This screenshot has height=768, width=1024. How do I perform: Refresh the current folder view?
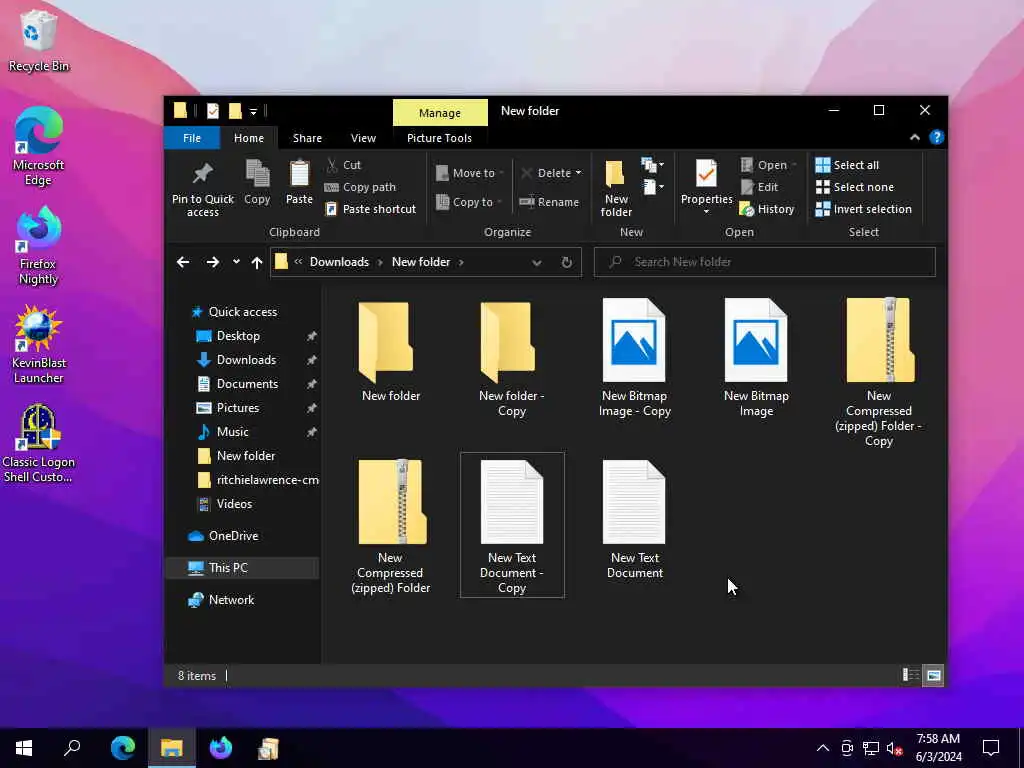(567, 262)
